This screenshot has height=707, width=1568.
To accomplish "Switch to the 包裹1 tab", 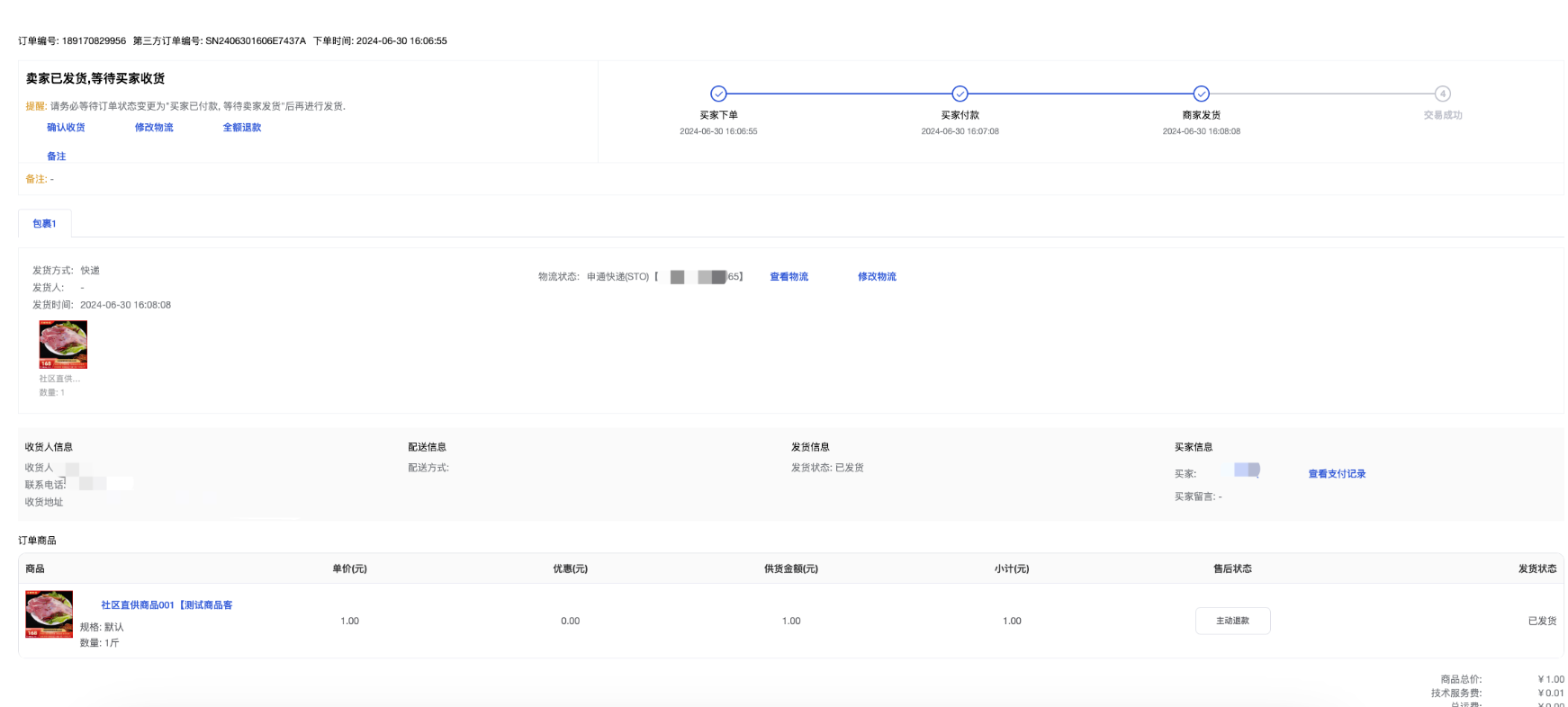I will pos(44,224).
